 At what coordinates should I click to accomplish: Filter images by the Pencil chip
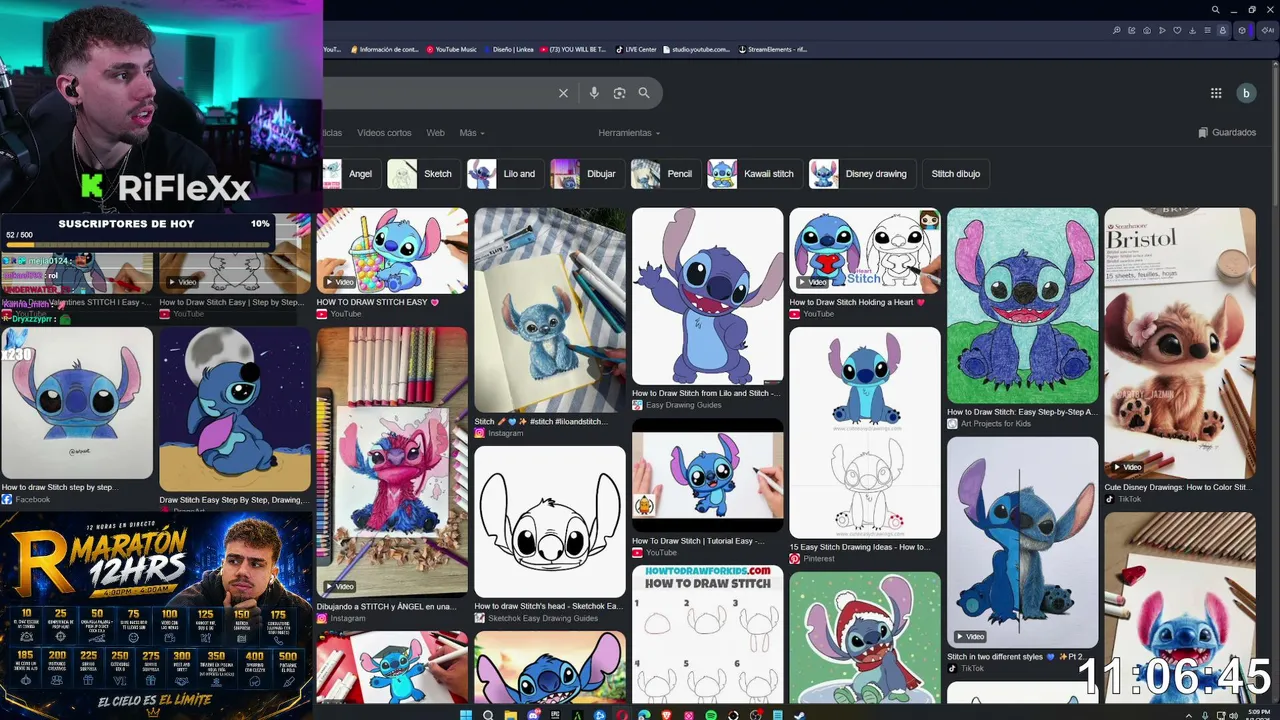pyautogui.click(x=664, y=174)
